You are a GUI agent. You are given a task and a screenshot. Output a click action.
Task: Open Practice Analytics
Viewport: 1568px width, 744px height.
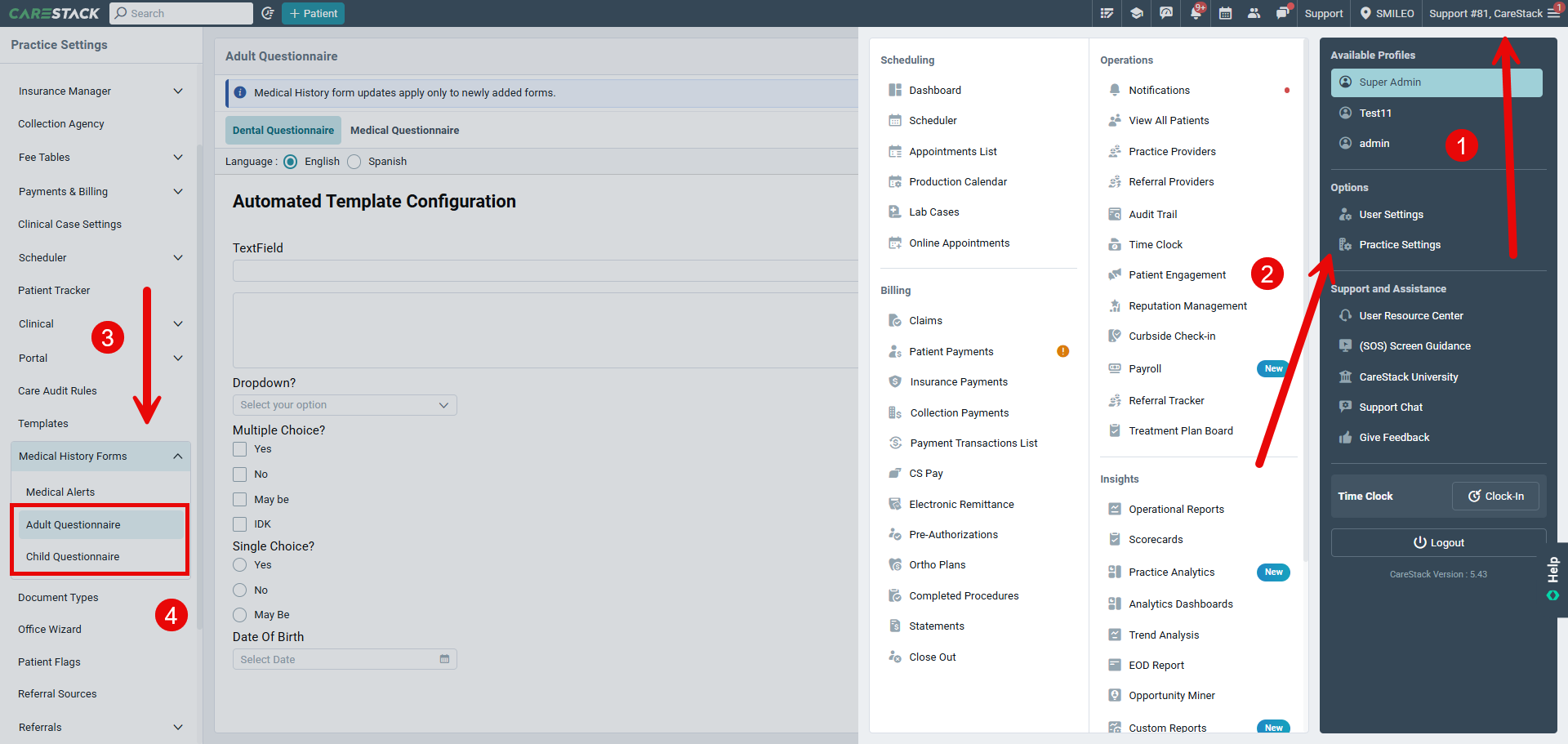click(x=1171, y=572)
